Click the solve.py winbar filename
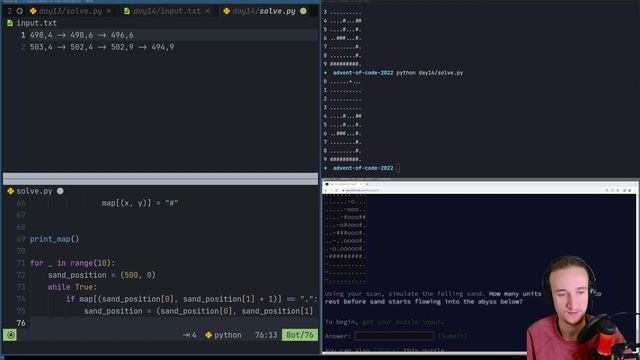Viewport: 640px width, 360px height. point(34,191)
